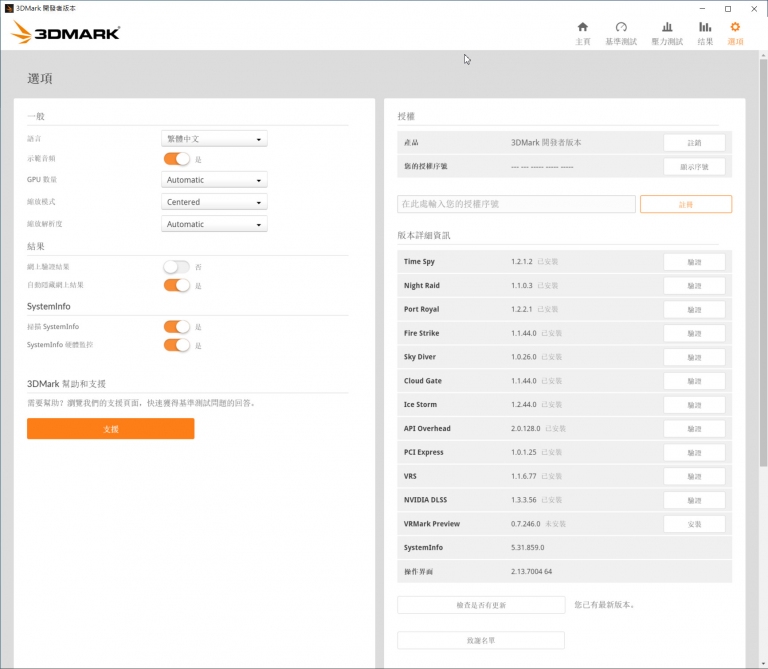The width and height of the screenshot is (768, 669).
Task: Click the 3DMark title bar app icon
Action: [x=9, y=8]
